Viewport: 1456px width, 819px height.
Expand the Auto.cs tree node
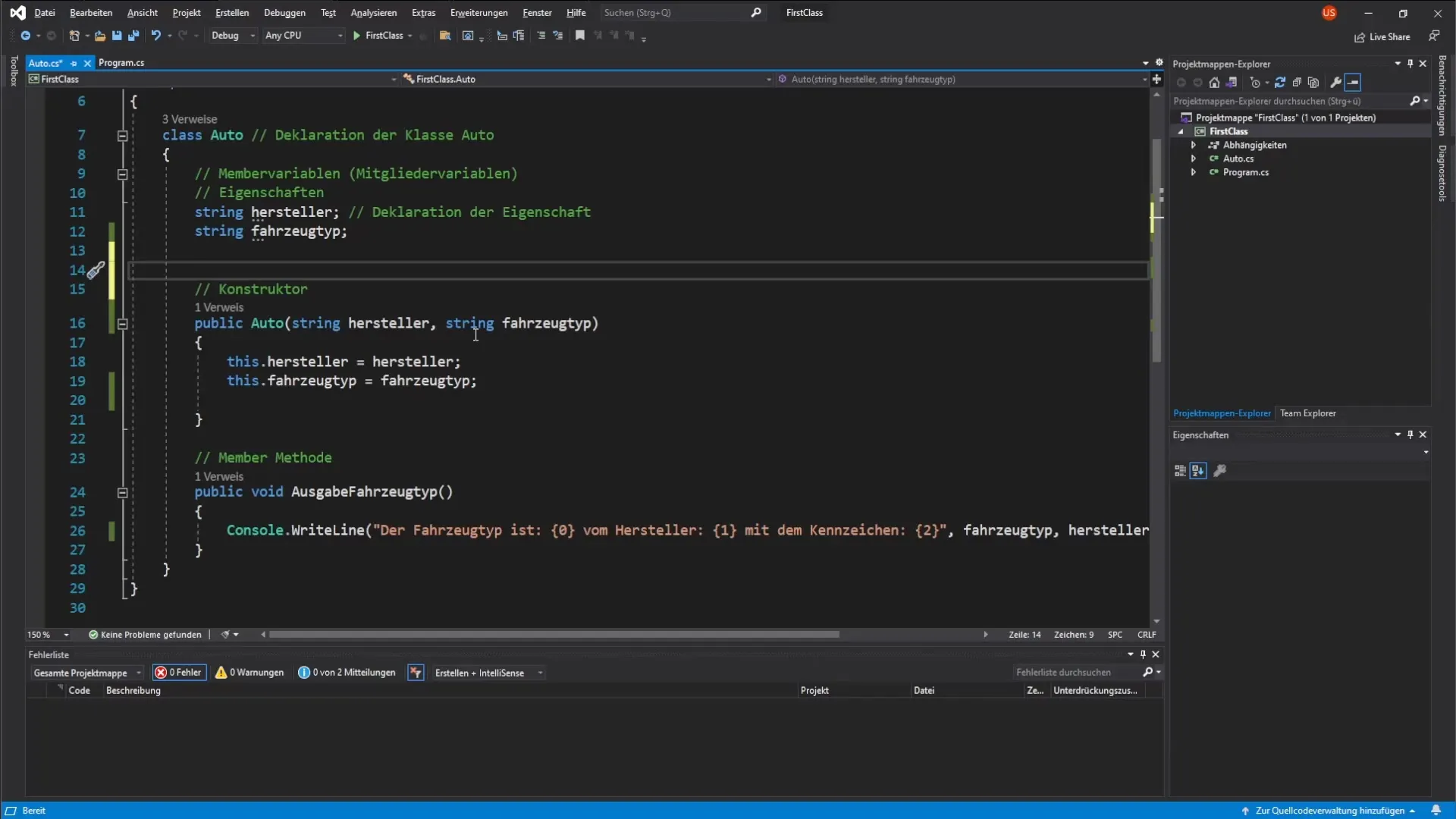[1194, 158]
